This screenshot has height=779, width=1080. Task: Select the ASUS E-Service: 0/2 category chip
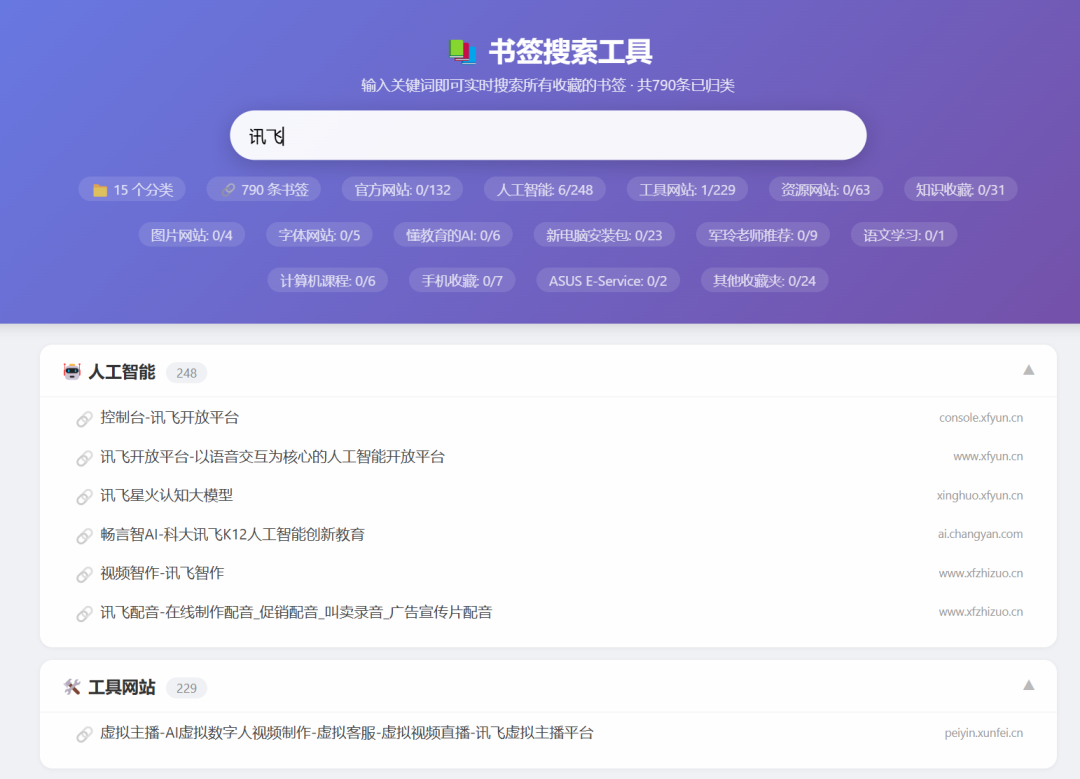(x=608, y=280)
